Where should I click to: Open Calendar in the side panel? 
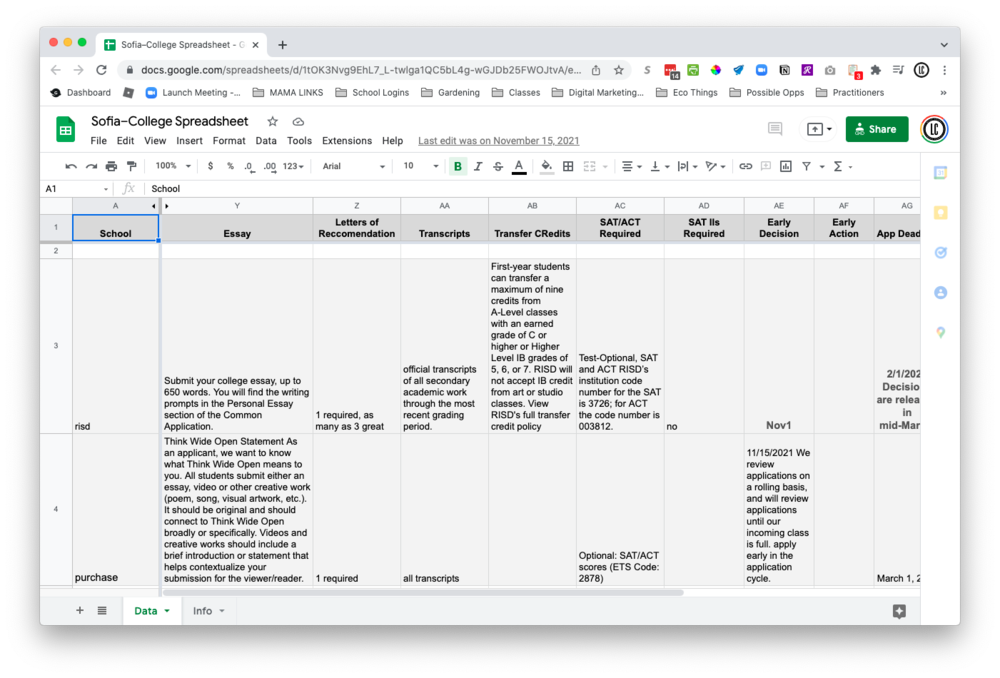coord(941,173)
